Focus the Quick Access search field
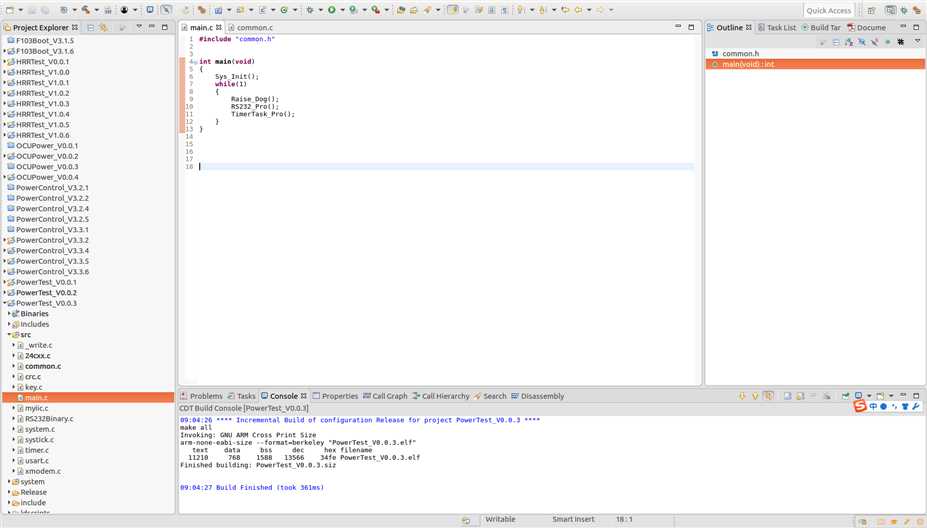Screen dimensions: 927x528 click(829, 10)
